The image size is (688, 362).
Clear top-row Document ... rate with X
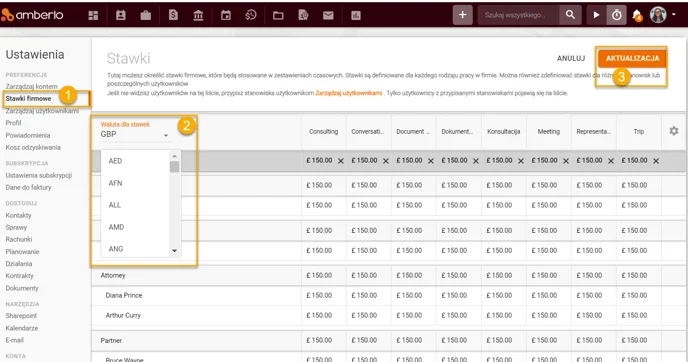[x=431, y=161]
